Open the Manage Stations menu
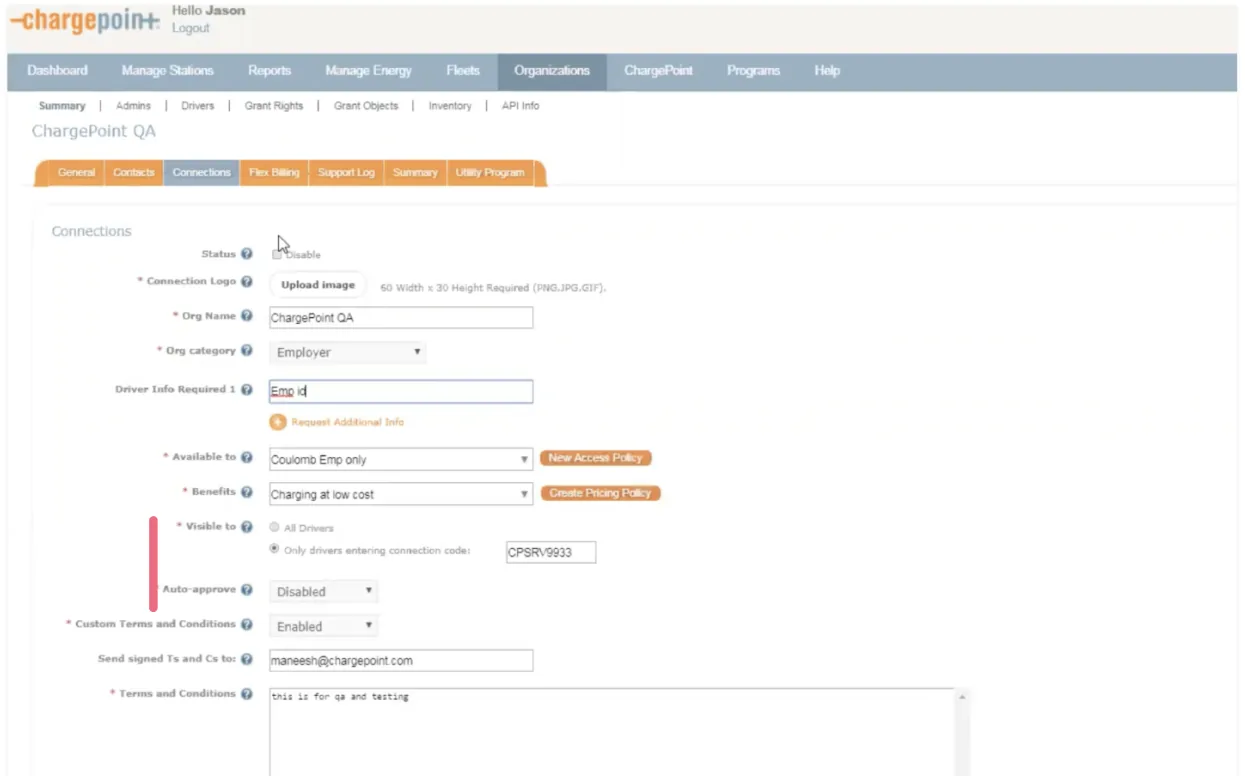 [167, 71]
